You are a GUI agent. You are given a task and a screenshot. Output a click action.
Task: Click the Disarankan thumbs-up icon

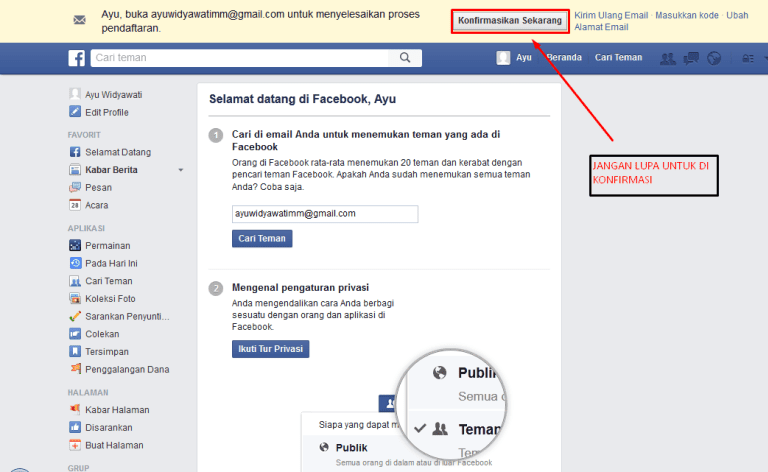pos(74,427)
